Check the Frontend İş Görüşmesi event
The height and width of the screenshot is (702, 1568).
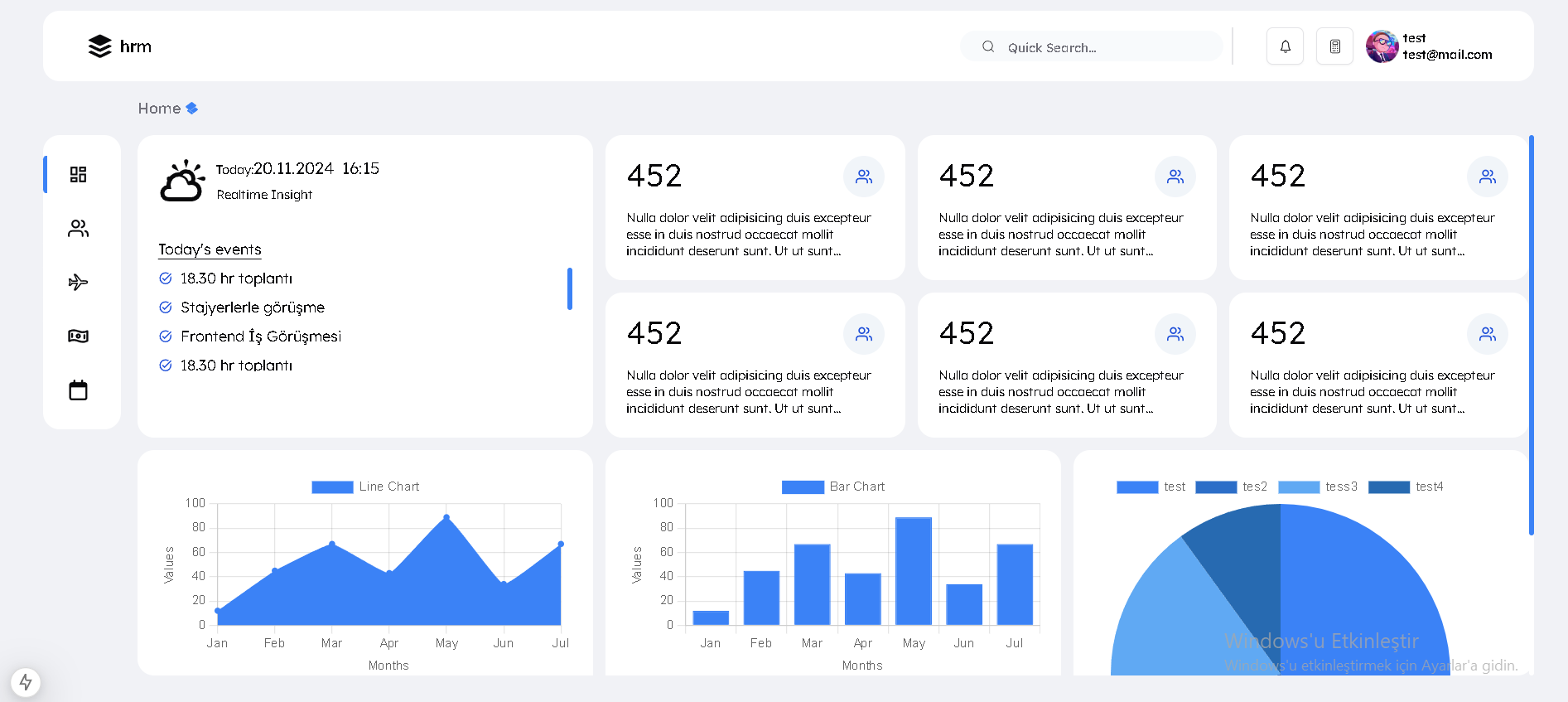(166, 336)
